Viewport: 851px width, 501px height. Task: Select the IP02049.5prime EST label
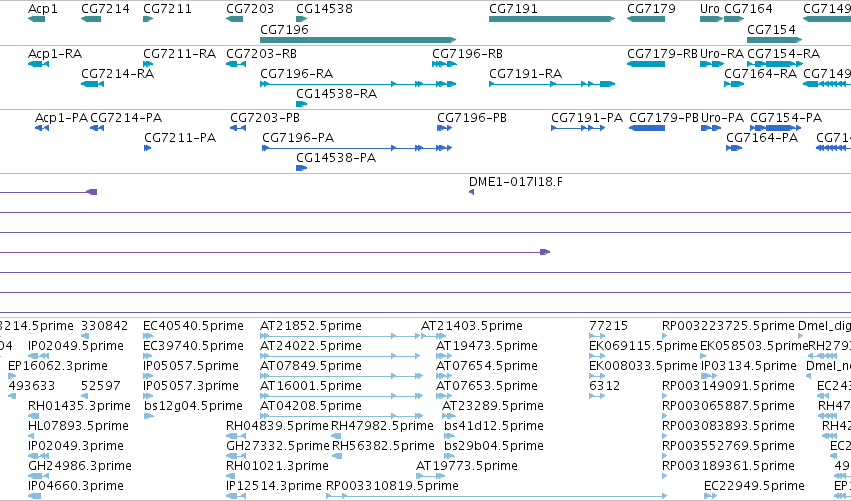[x=76, y=346]
